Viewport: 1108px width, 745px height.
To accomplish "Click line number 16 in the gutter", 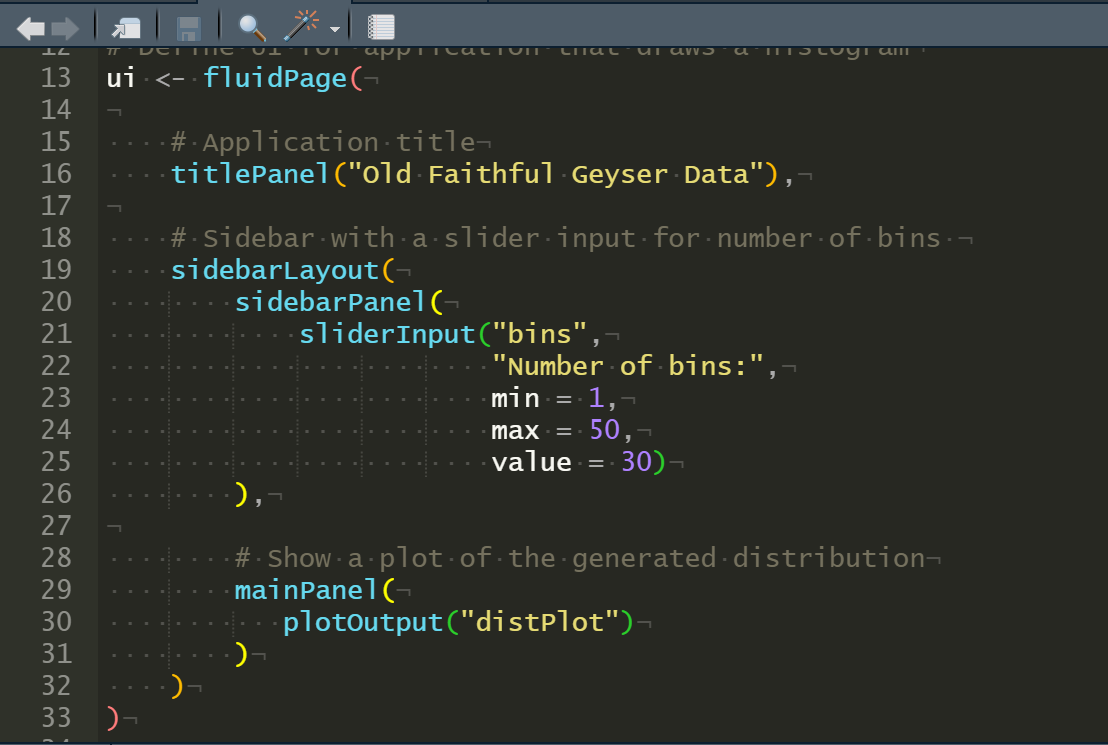I will point(56,174).
